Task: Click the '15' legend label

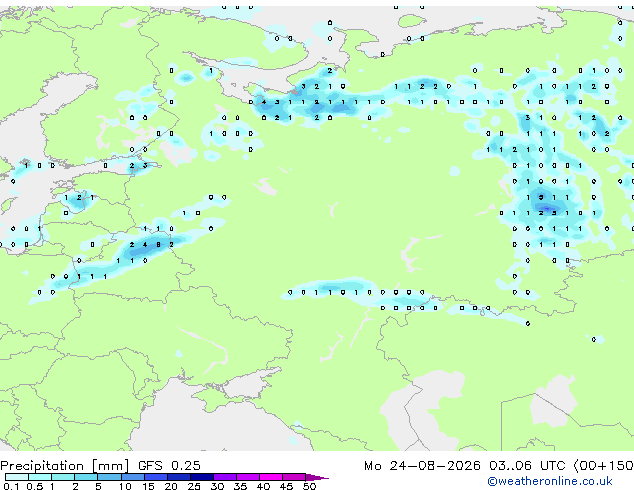Action: (148, 486)
